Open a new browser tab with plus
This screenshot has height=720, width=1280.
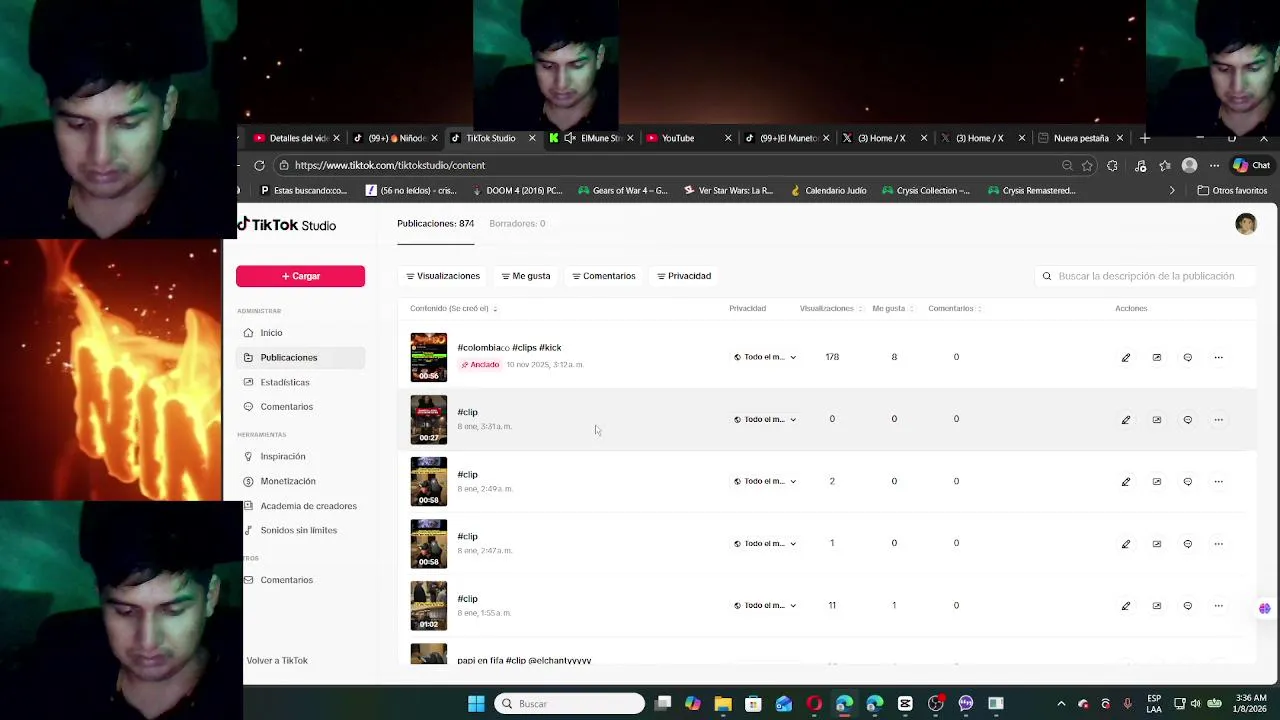pos(1145,138)
